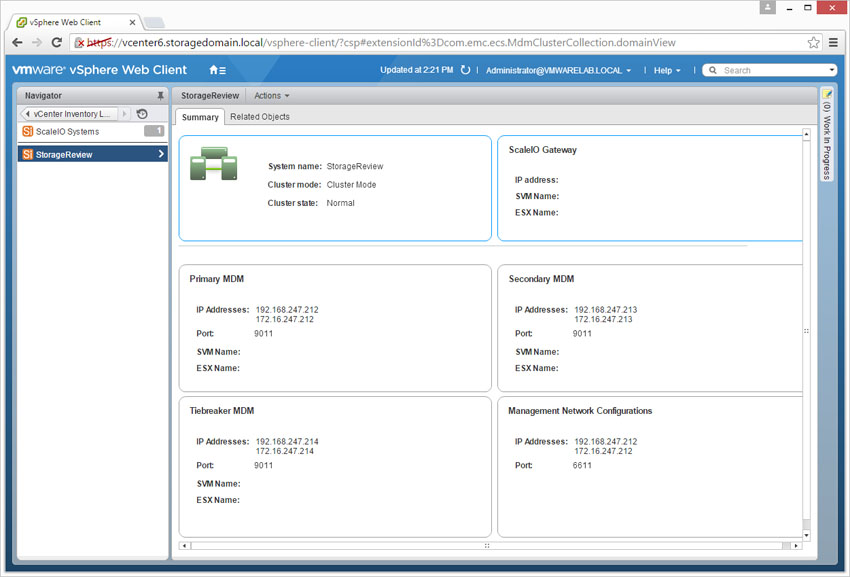Click the vertical scrollbar down arrow
This screenshot has width=850, height=577.
[806, 535]
